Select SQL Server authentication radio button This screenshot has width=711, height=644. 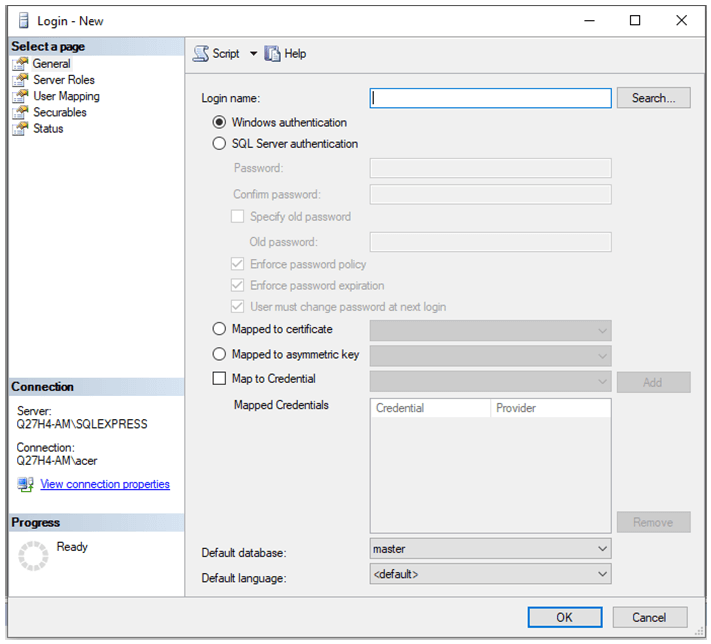tap(220, 144)
